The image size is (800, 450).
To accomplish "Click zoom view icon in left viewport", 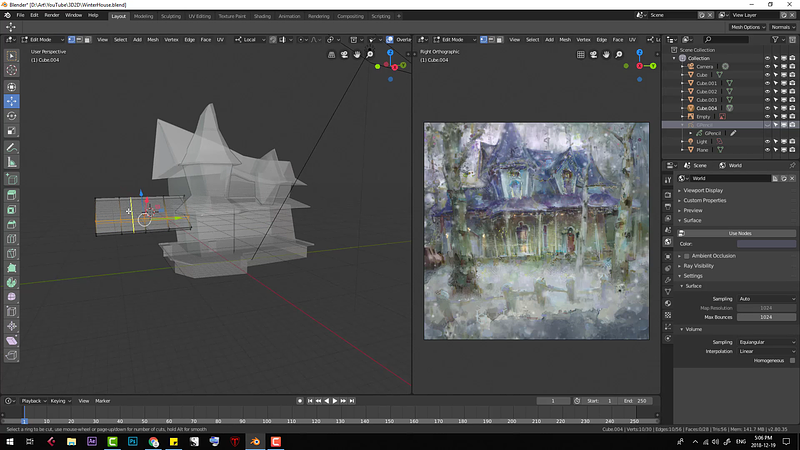I will [370, 55].
